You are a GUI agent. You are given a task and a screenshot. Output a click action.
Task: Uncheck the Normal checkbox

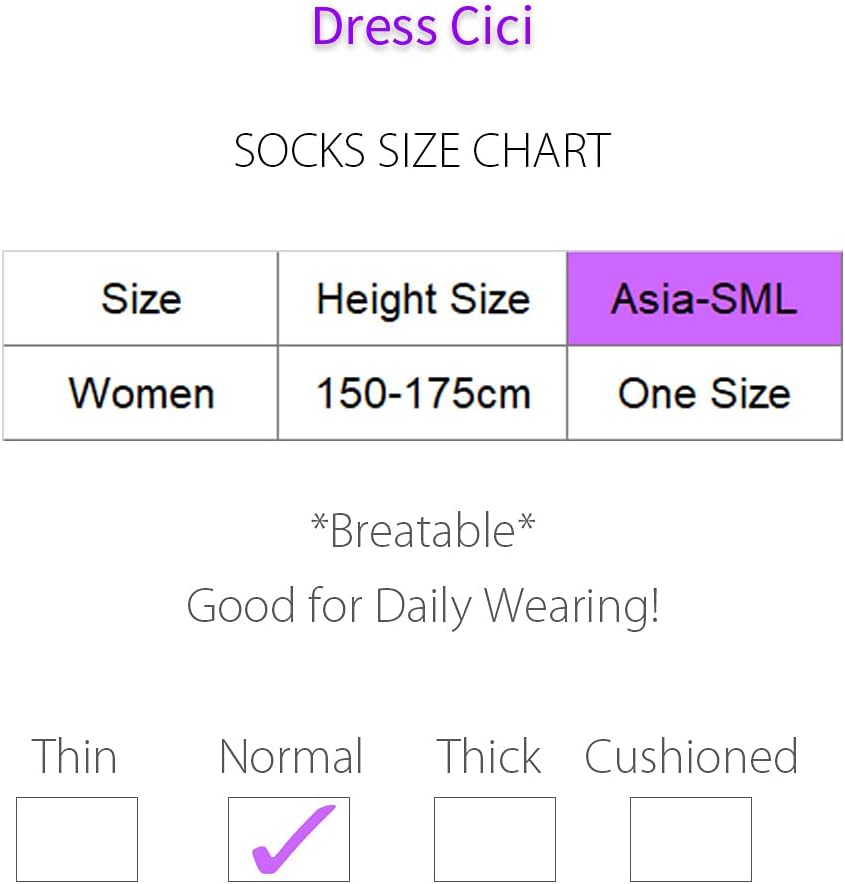click(289, 839)
